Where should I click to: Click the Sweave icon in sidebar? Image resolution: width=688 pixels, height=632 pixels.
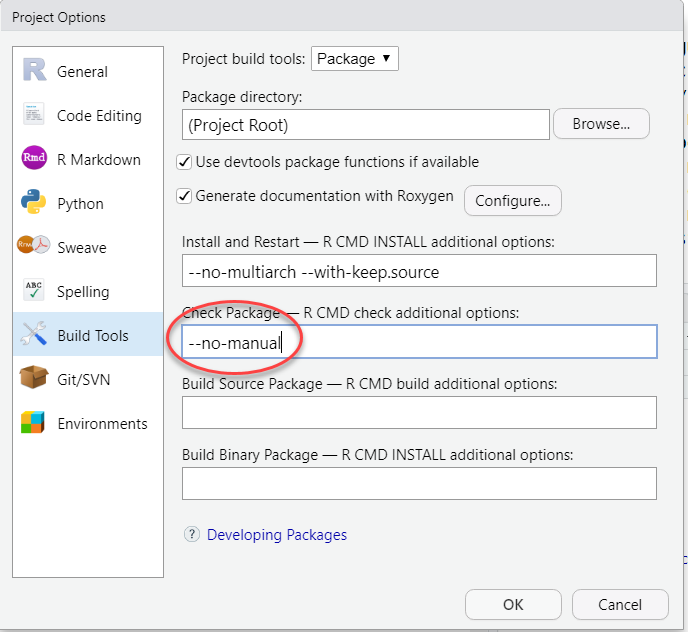[34, 247]
